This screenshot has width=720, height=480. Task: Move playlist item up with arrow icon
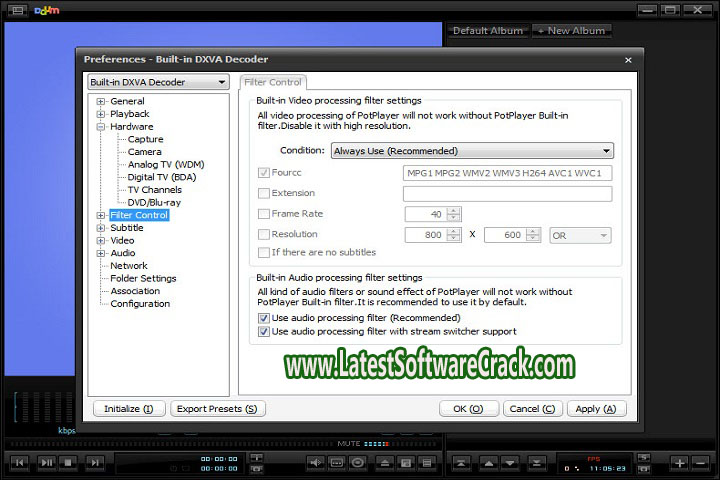point(488,462)
